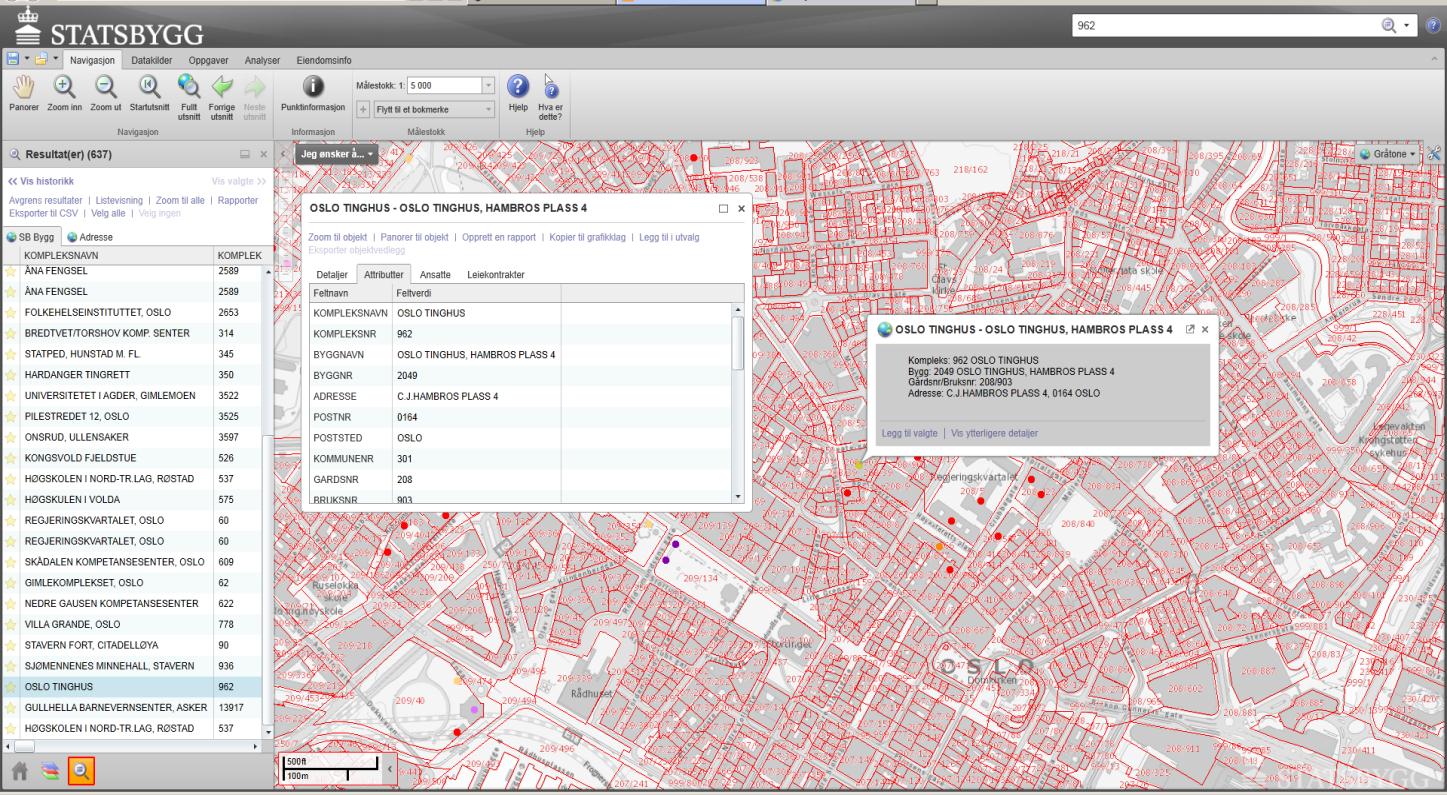Toggle star for HARDANGER TINGRETT row

click(12, 375)
